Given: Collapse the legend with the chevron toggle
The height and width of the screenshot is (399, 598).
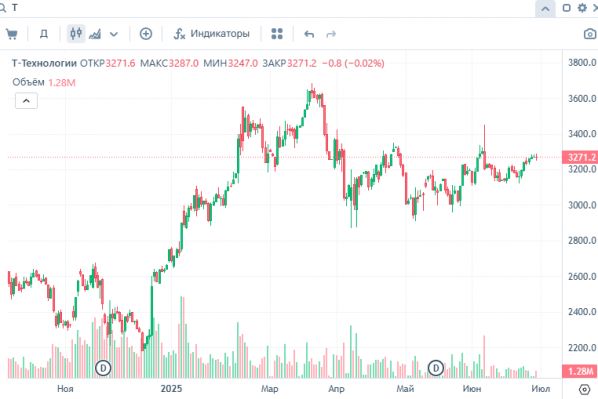Looking at the screenshot, I should (x=26, y=101).
